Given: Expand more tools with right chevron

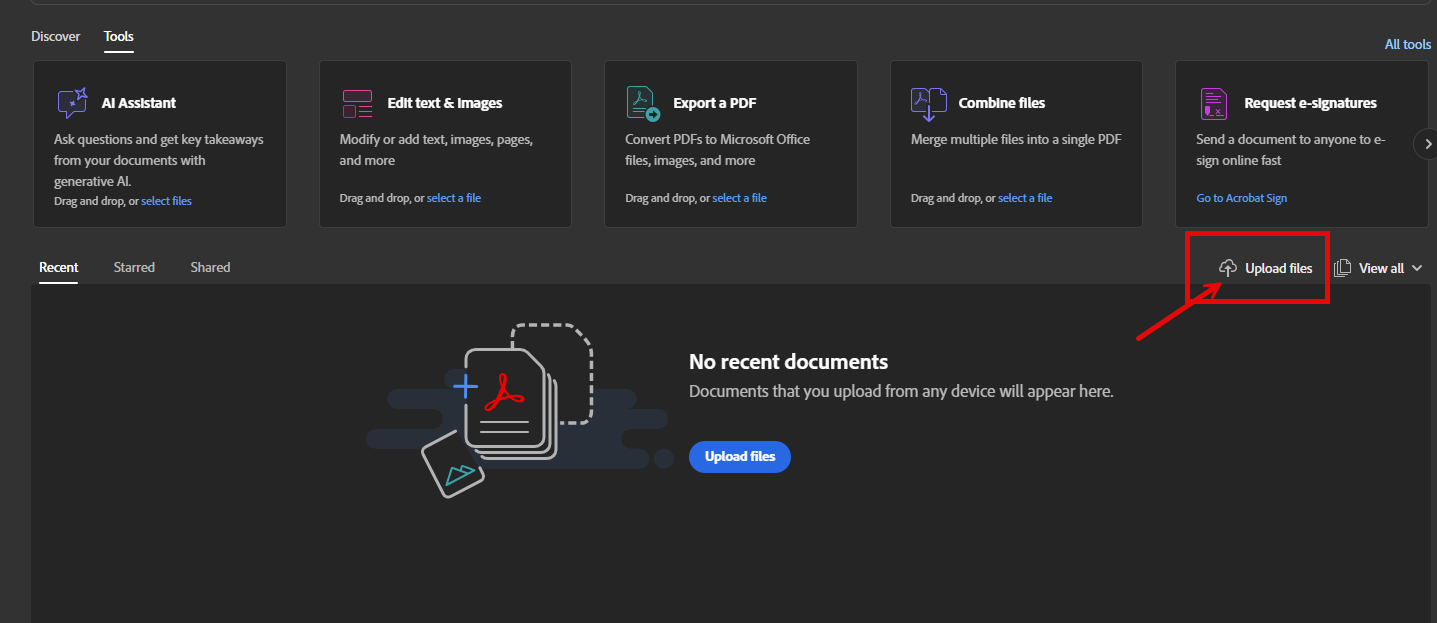Looking at the screenshot, I should click(1427, 143).
